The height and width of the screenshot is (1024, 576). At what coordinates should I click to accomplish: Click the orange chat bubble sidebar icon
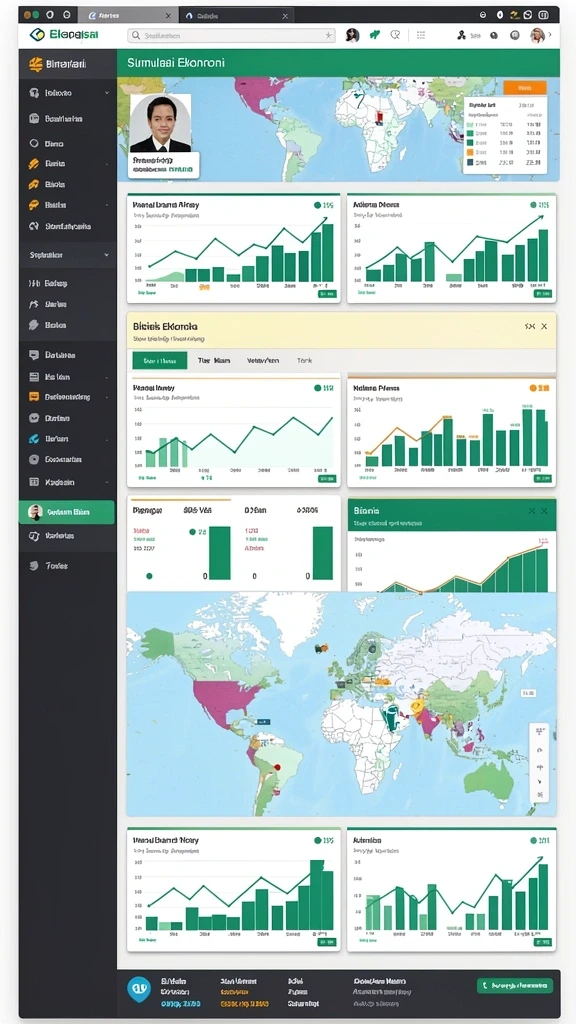[x=34, y=396]
